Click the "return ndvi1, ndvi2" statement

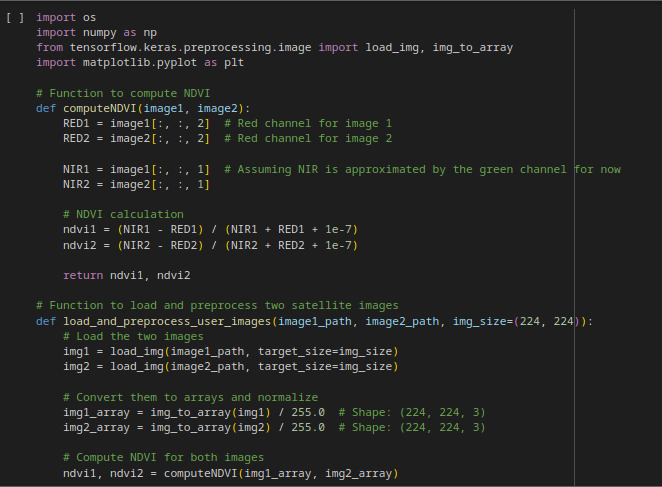tap(126, 274)
